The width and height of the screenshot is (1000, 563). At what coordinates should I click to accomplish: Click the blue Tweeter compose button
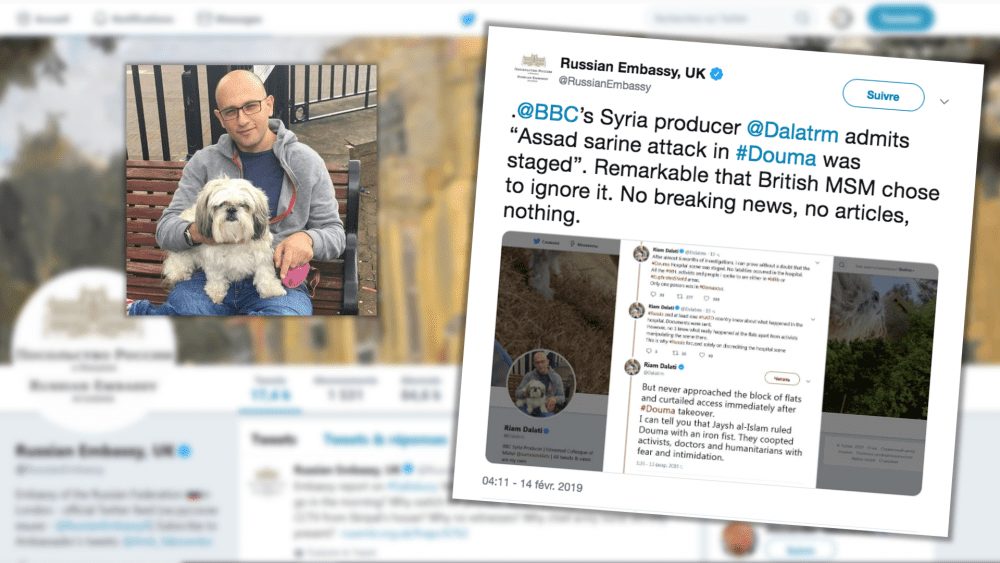click(900, 18)
